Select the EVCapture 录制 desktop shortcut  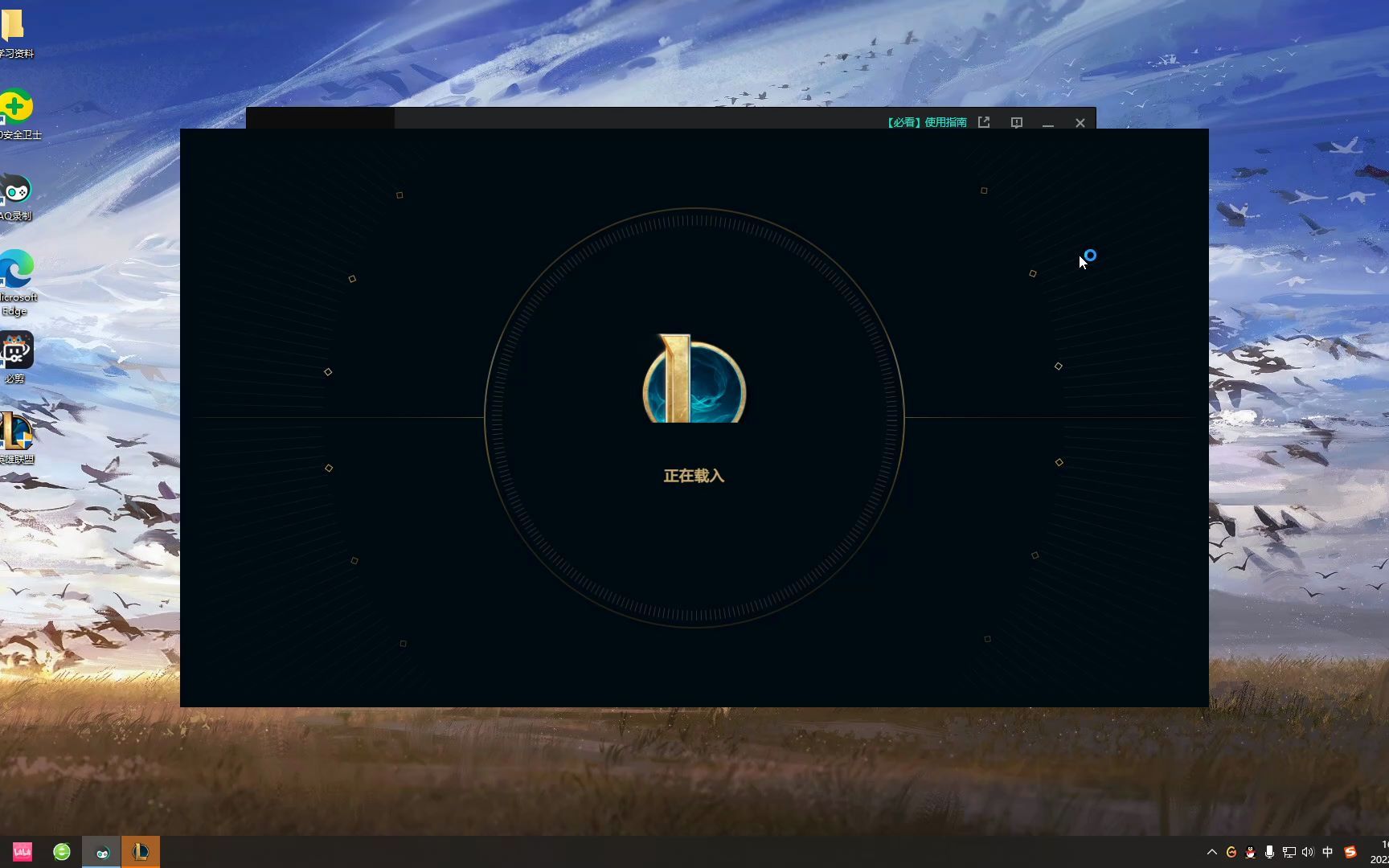pos(16,197)
